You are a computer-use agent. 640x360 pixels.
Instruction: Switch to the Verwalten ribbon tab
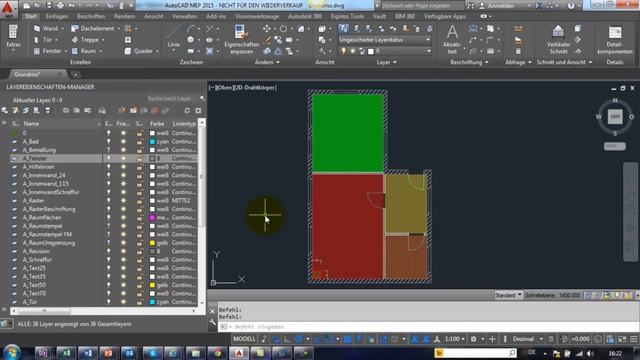tap(184, 16)
